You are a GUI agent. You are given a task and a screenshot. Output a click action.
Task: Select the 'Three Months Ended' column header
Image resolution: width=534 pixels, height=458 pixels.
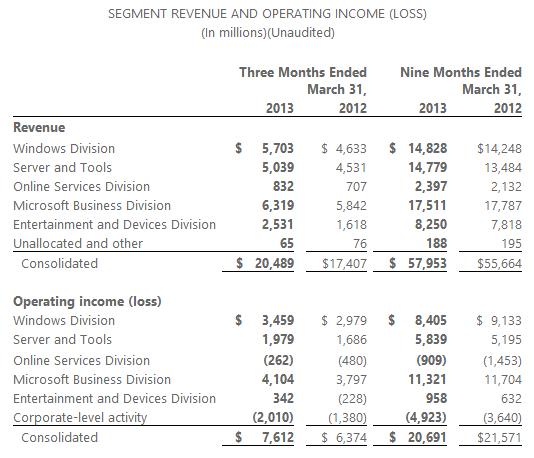pyautogui.click(x=303, y=73)
